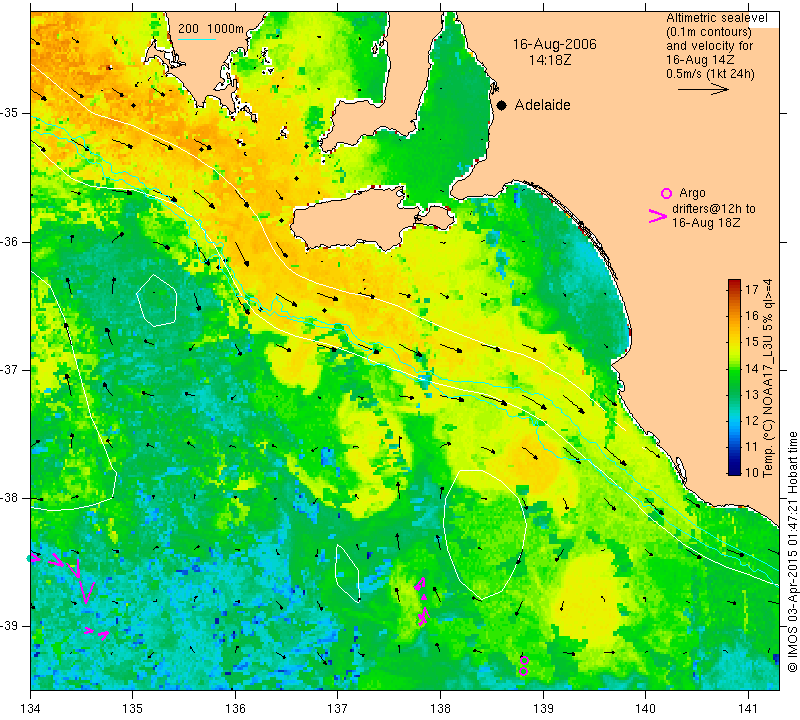Click the "0.5m/s (1kt 24h)" scale text
Image resolution: width=800 pixels, height=720 pixels.
click(710, 74)
